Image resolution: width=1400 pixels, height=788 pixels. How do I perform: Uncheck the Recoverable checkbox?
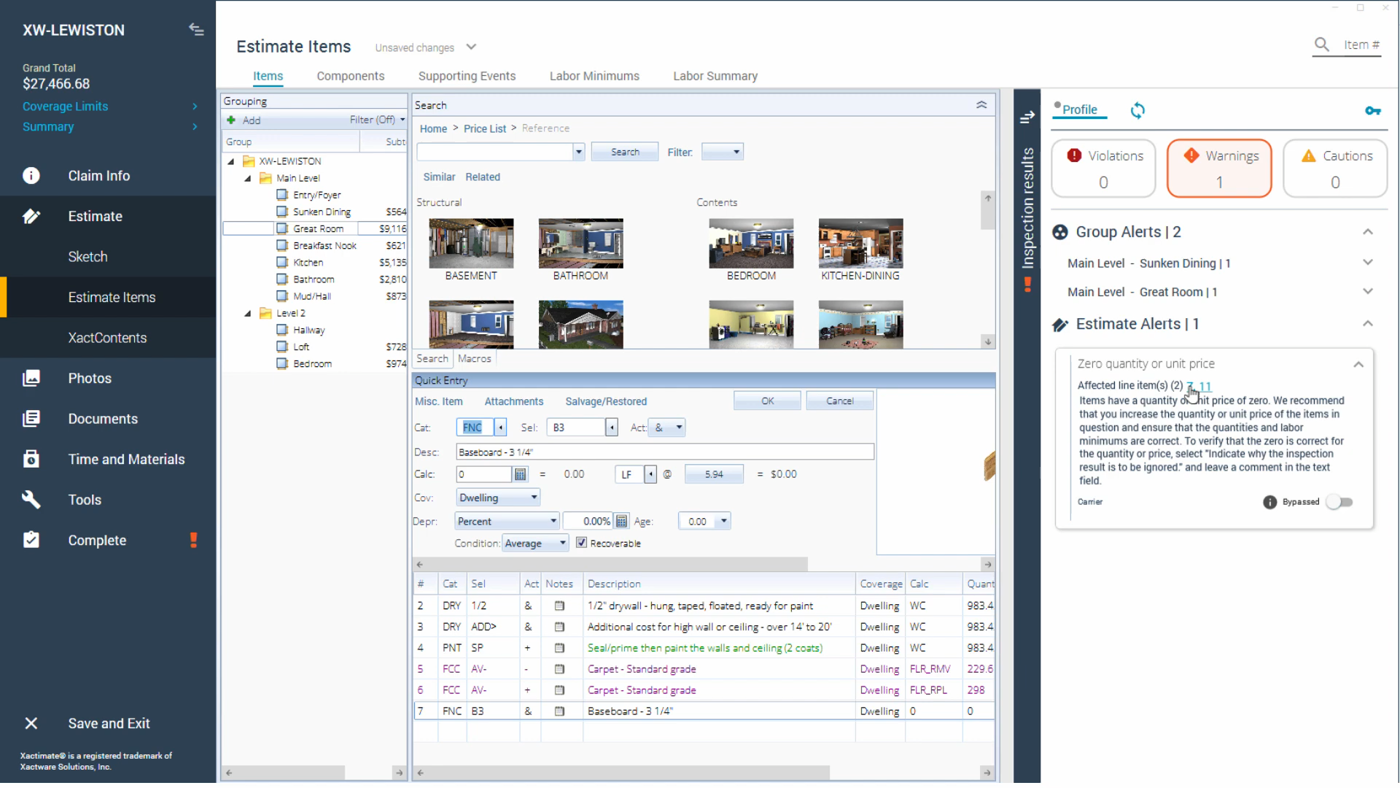coord(581,543)
